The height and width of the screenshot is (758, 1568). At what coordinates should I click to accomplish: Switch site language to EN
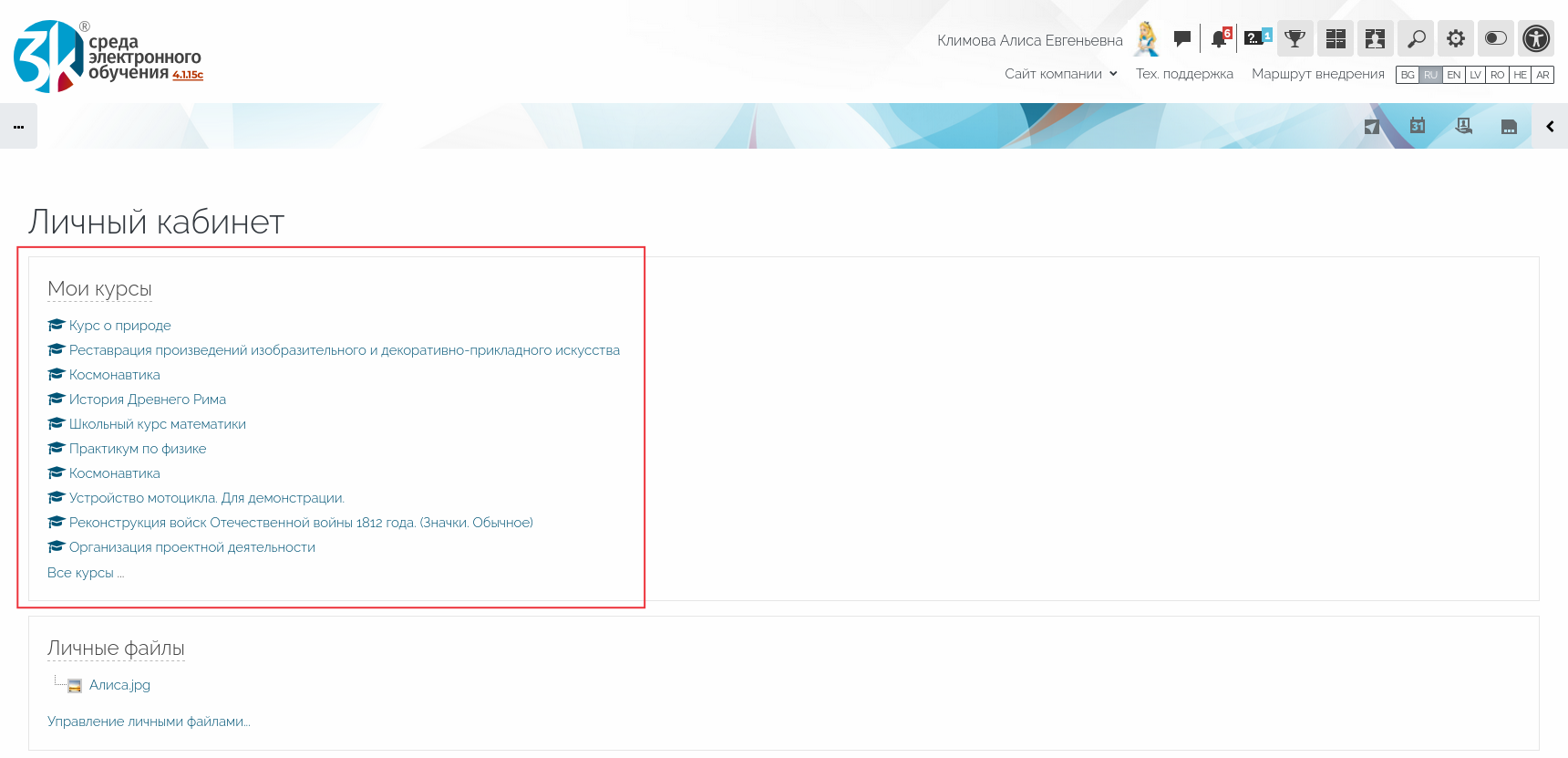1453,75
